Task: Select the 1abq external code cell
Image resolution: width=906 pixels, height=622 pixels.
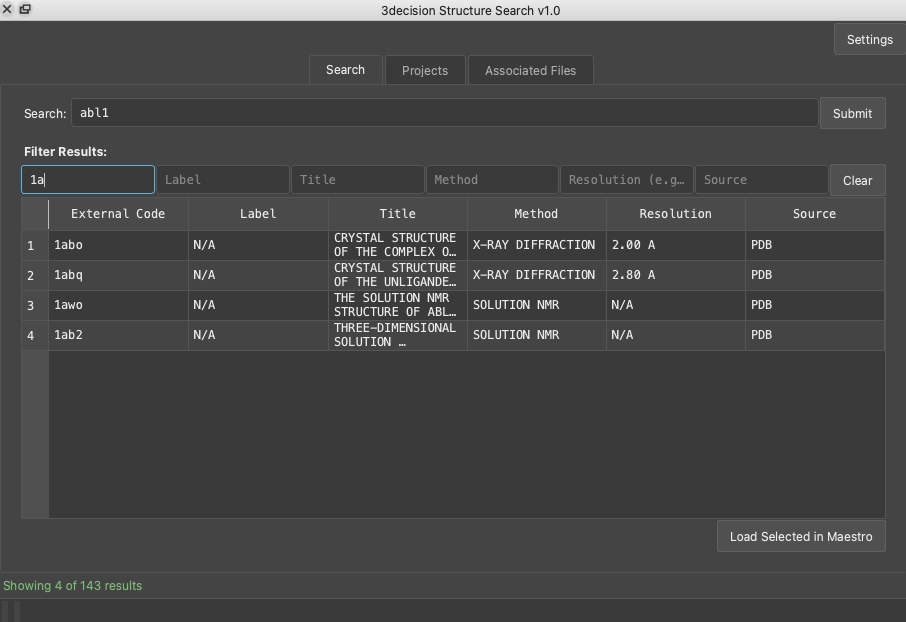Action: click(118, 275)
